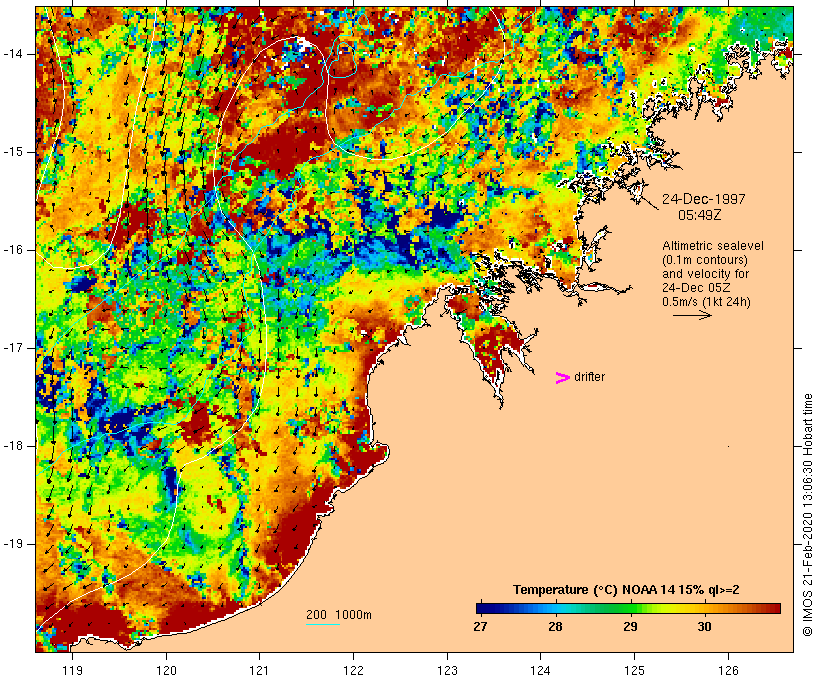Click the longitude axis label '124'
The width and height of the screenshot is (820, 680).
coord(541,670)
